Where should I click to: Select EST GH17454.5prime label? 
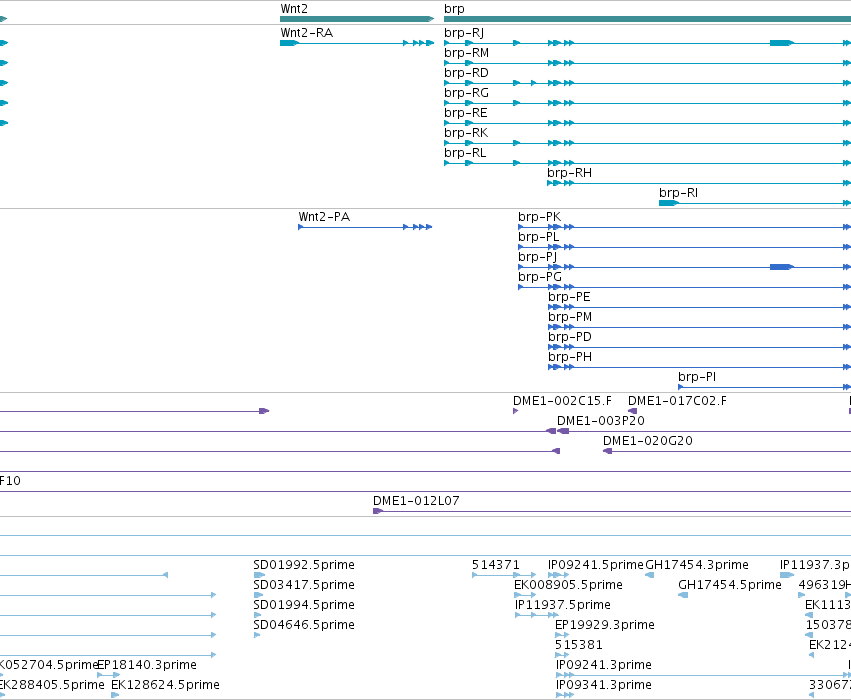point(730,585)
